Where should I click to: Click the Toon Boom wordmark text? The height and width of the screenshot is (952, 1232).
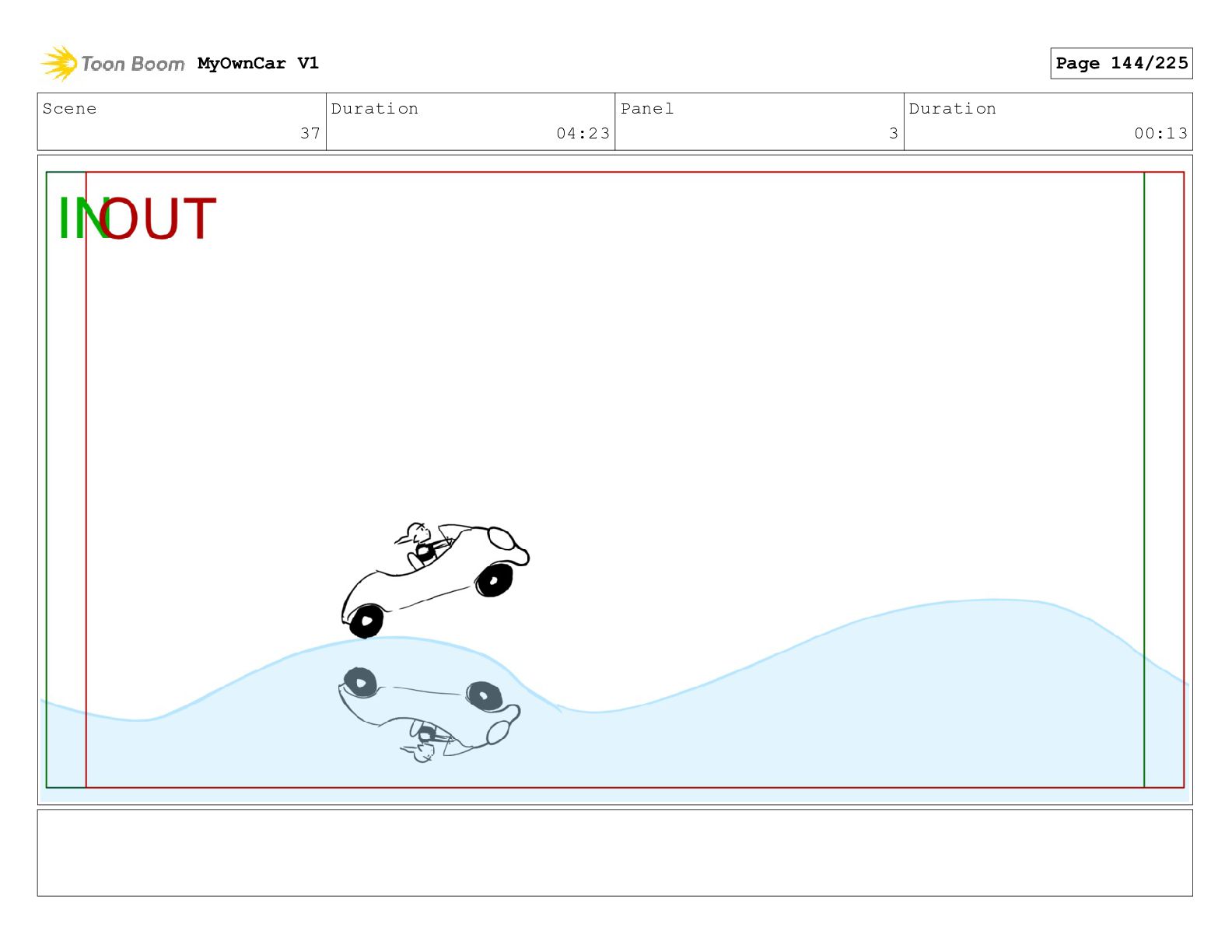click(133, 64)
